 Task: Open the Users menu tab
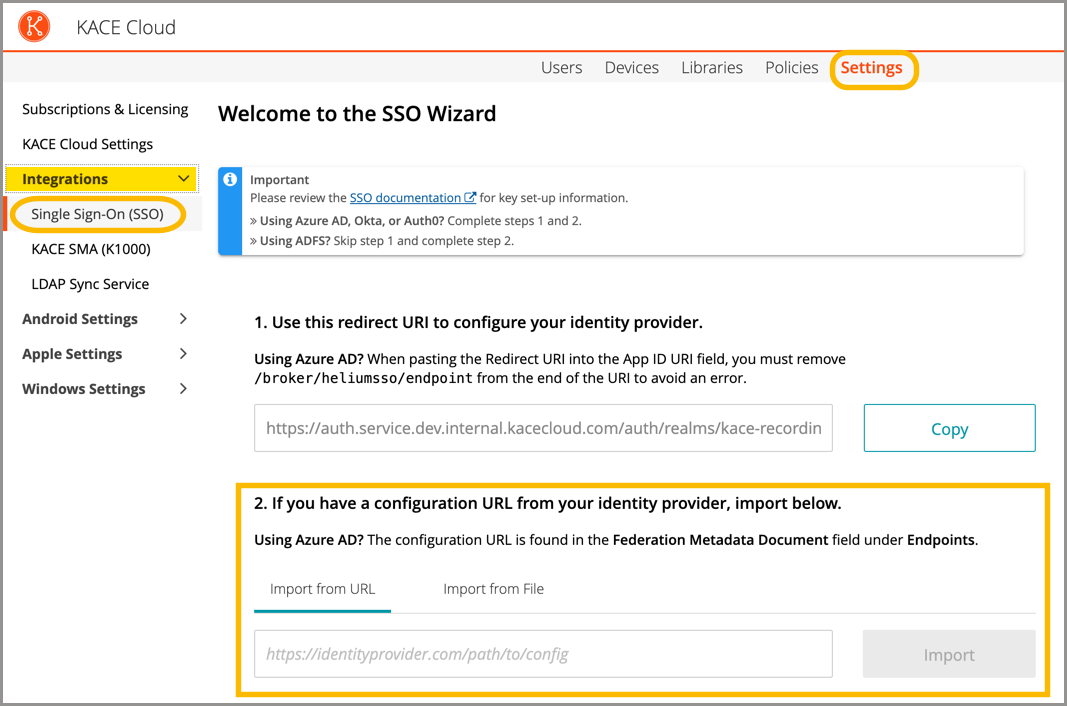561,68
